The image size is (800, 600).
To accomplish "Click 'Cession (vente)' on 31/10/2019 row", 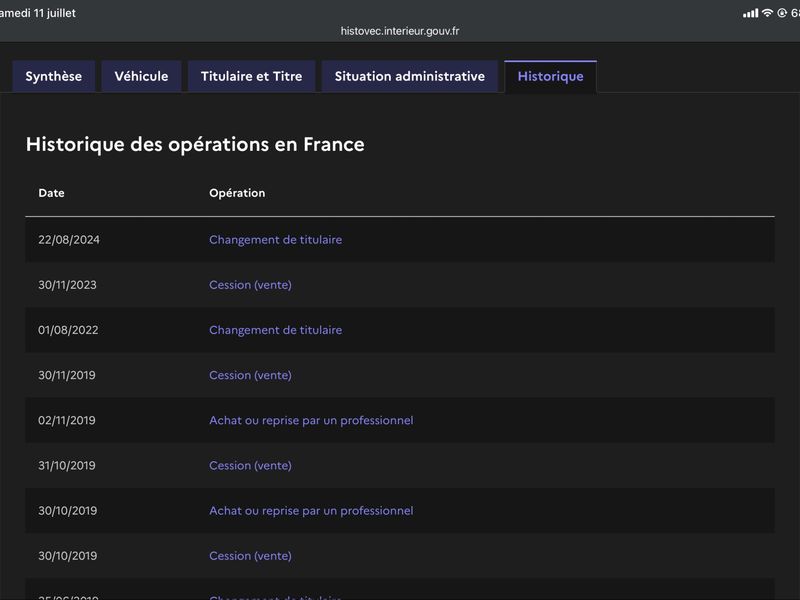I will 251,465.
